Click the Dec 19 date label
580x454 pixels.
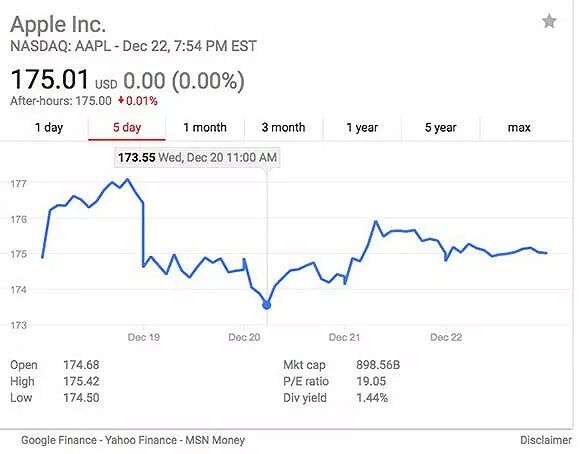[x=144, y=337]
